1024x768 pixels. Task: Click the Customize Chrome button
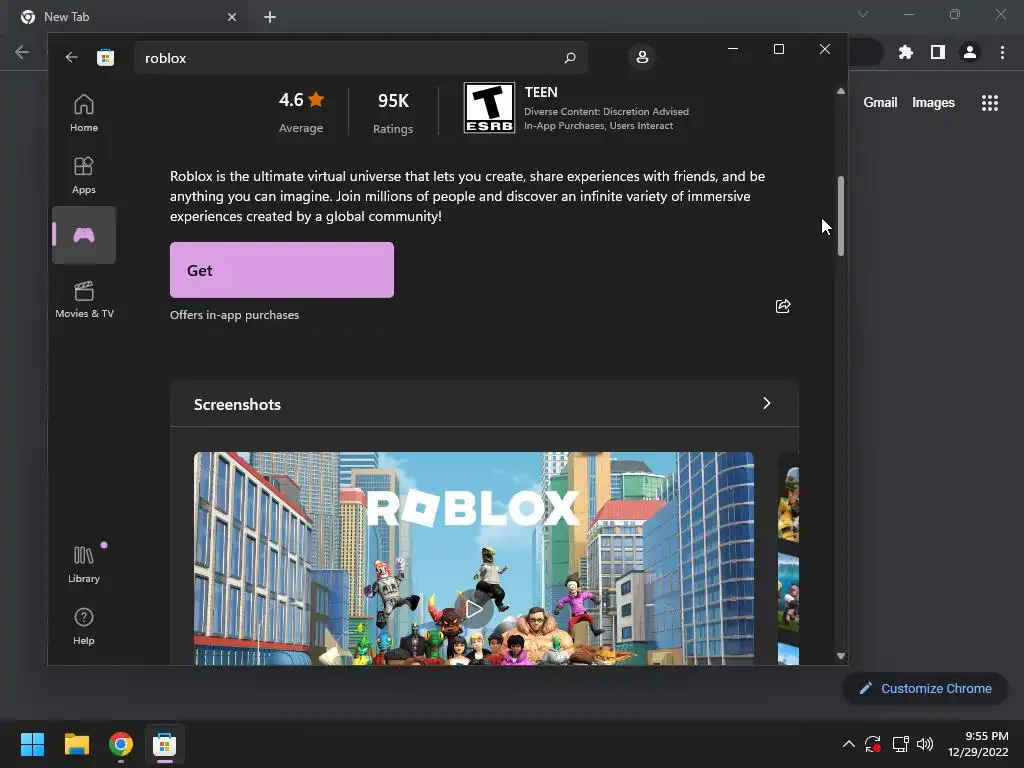coord(925,688)
